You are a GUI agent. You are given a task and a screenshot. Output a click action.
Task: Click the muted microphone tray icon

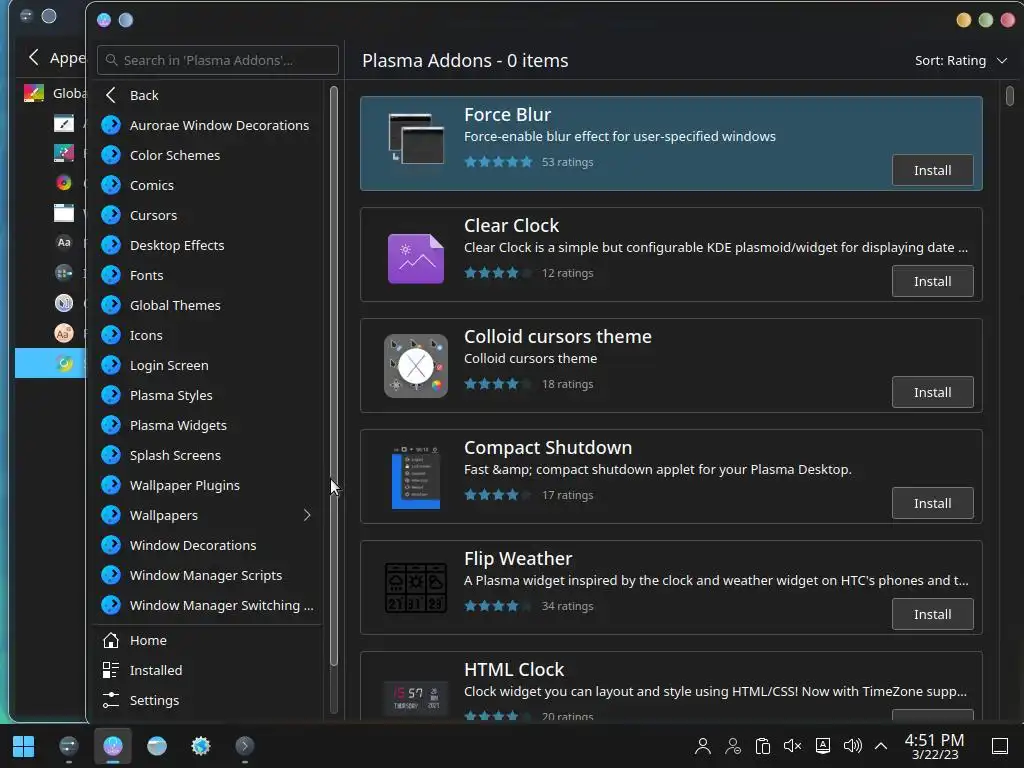coord(792,746)
